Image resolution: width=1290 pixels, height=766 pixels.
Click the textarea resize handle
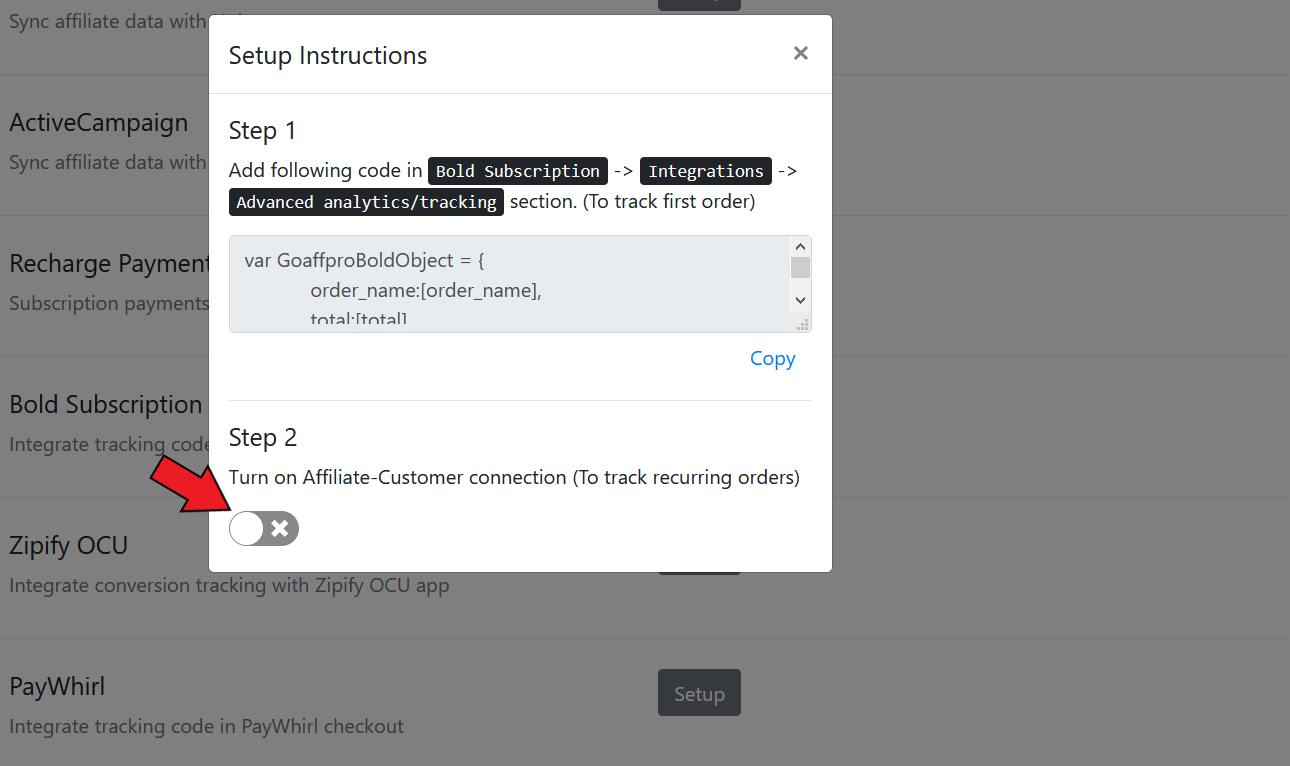[801, 324]
